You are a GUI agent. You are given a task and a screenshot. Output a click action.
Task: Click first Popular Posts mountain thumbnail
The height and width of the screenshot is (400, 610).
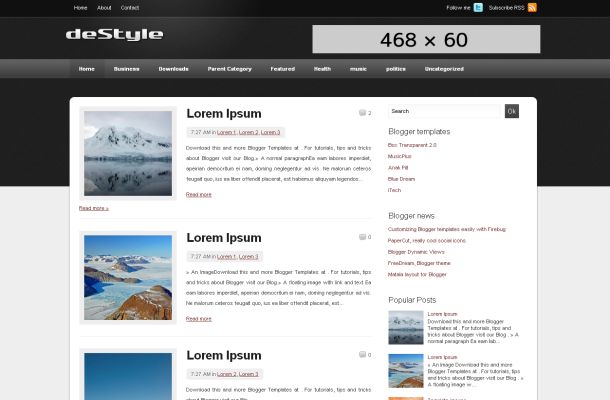(406, 327)
